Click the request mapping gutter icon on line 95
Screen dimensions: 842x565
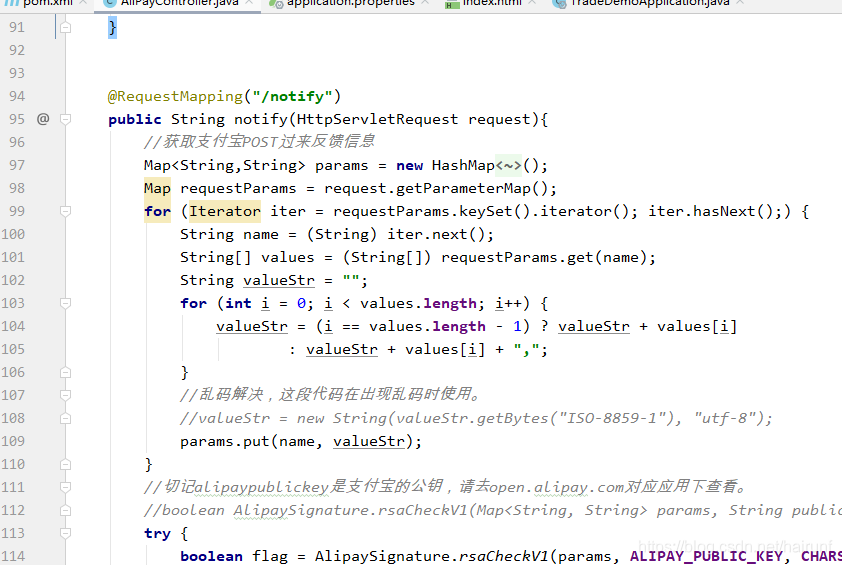[43, 119]
